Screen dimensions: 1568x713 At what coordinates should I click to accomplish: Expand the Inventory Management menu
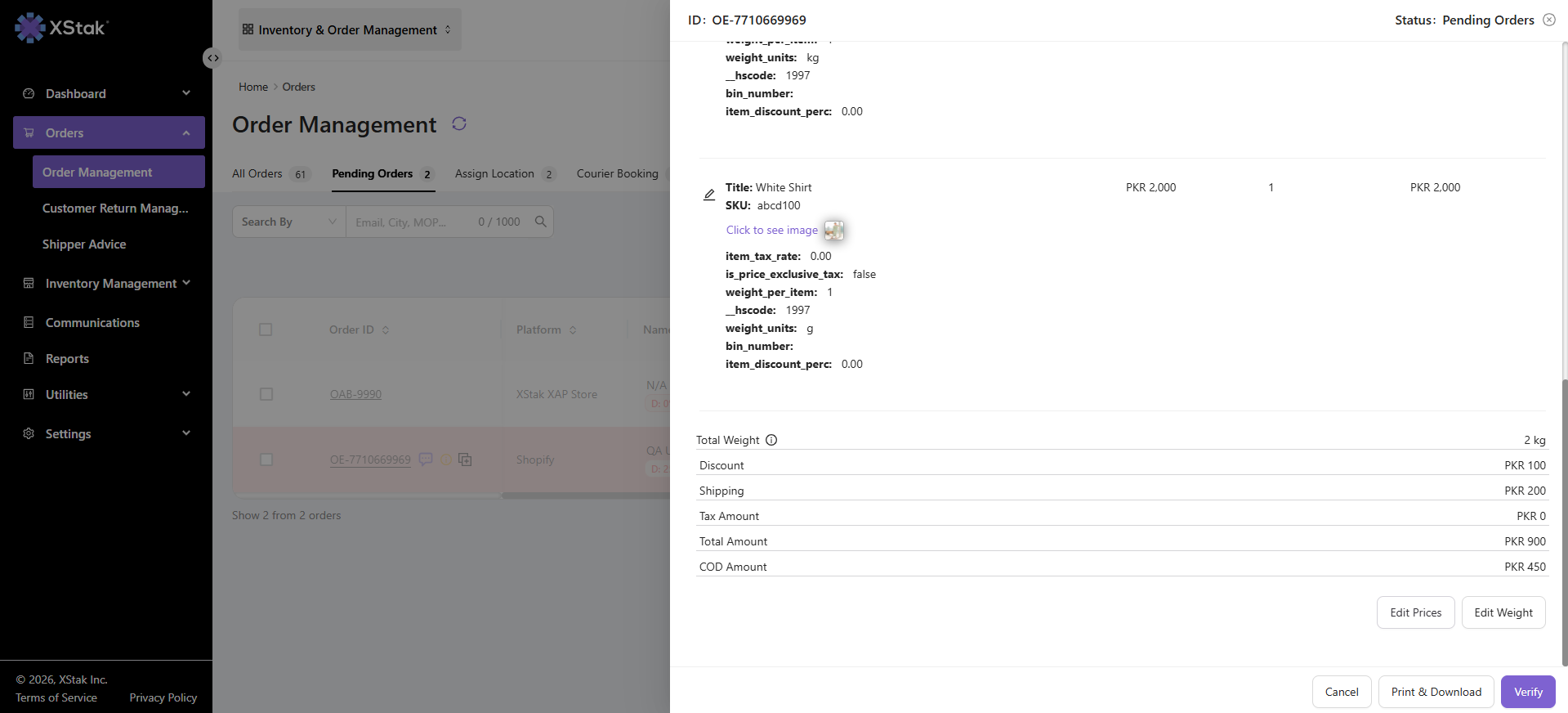coord(109,283)
